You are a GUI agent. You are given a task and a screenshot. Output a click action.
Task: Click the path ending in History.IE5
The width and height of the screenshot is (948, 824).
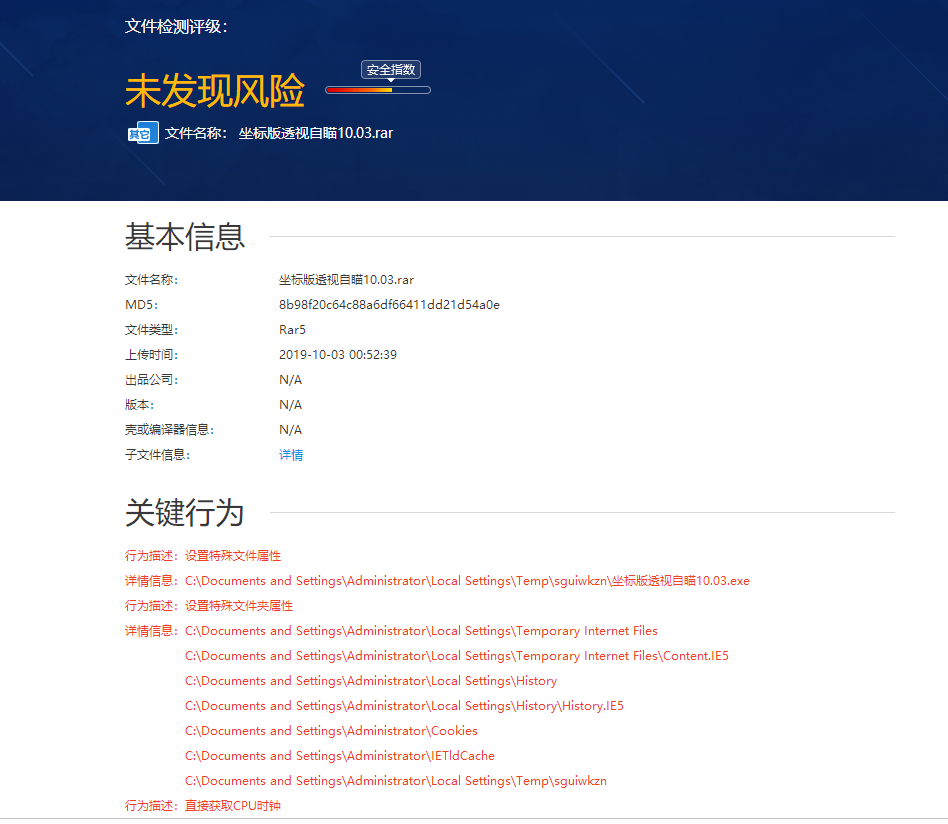[404, 706]
